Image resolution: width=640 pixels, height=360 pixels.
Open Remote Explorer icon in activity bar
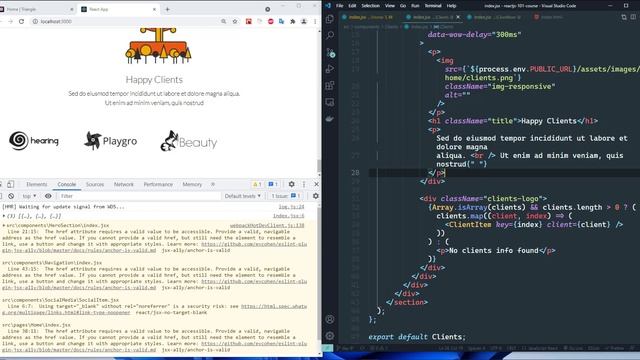pyautogui.click(x=330, y=102)
